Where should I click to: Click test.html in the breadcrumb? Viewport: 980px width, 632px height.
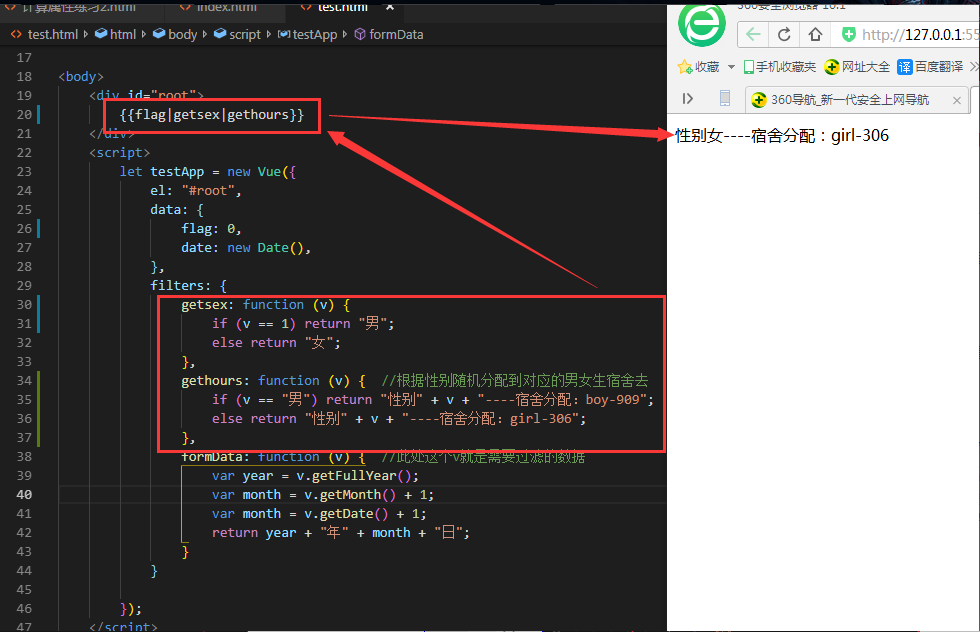tap(52, 34)
